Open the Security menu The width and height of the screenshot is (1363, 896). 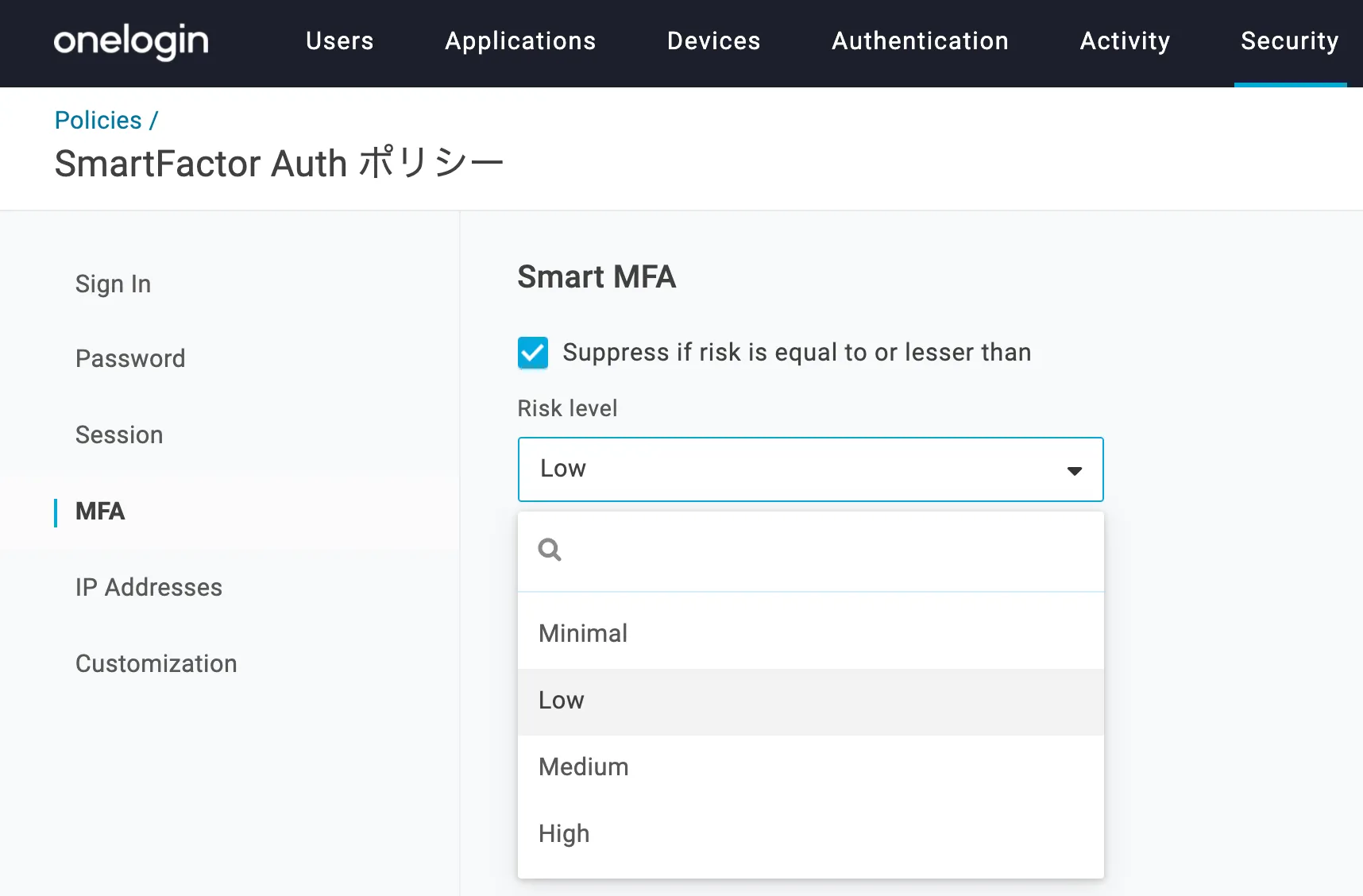[x=1289, y=41]
